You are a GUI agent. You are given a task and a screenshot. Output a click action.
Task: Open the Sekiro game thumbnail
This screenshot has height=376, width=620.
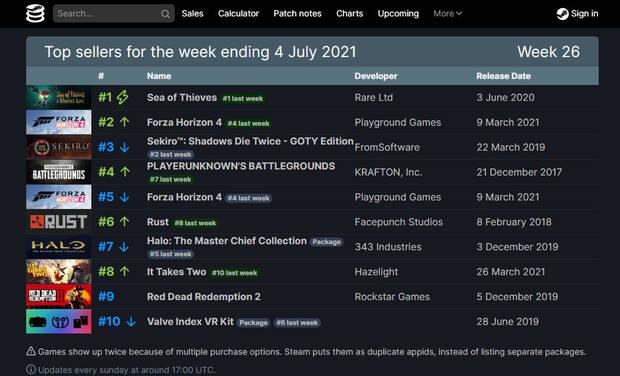(x=59, y=147)
